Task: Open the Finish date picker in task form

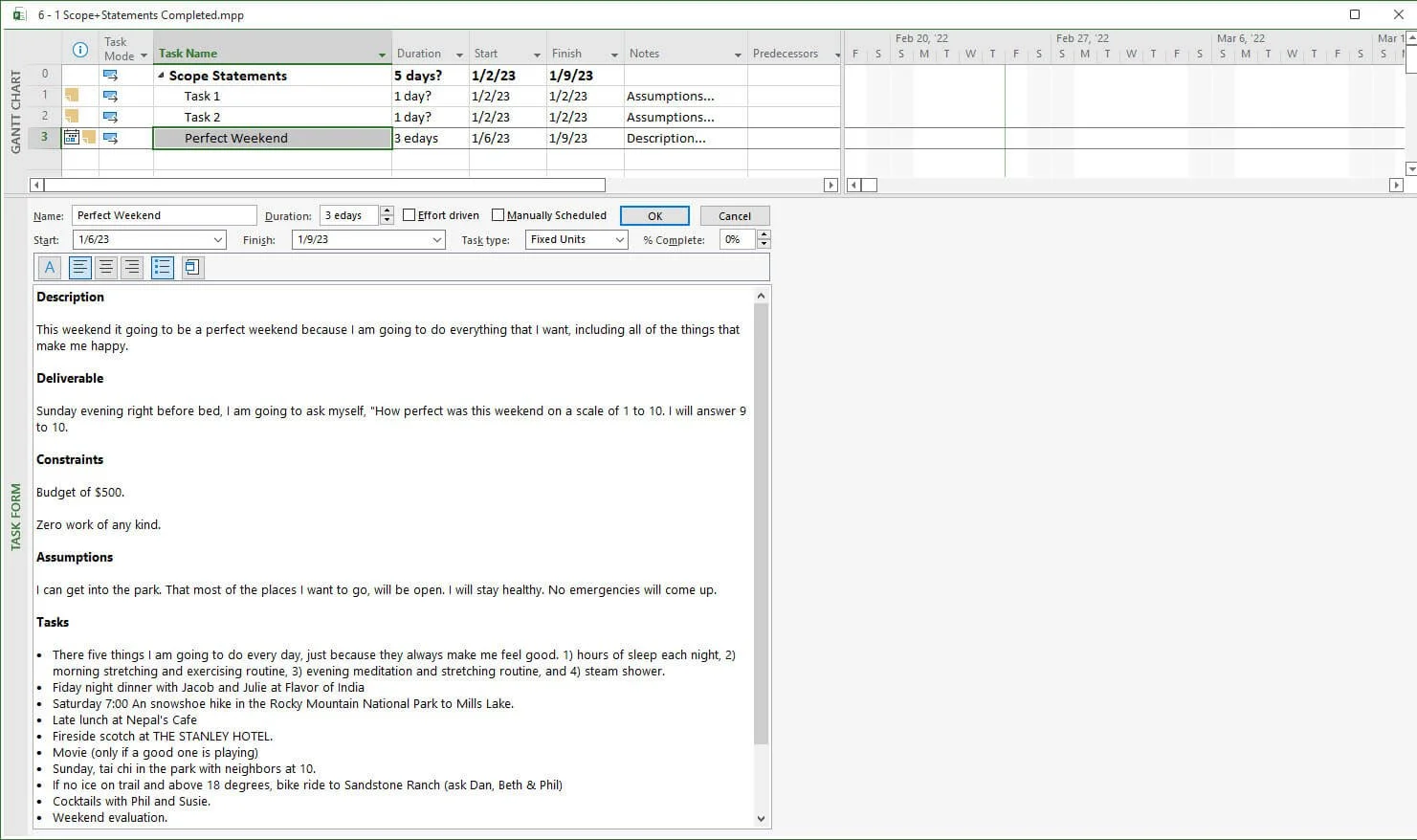Action: (x=435, y=239)
